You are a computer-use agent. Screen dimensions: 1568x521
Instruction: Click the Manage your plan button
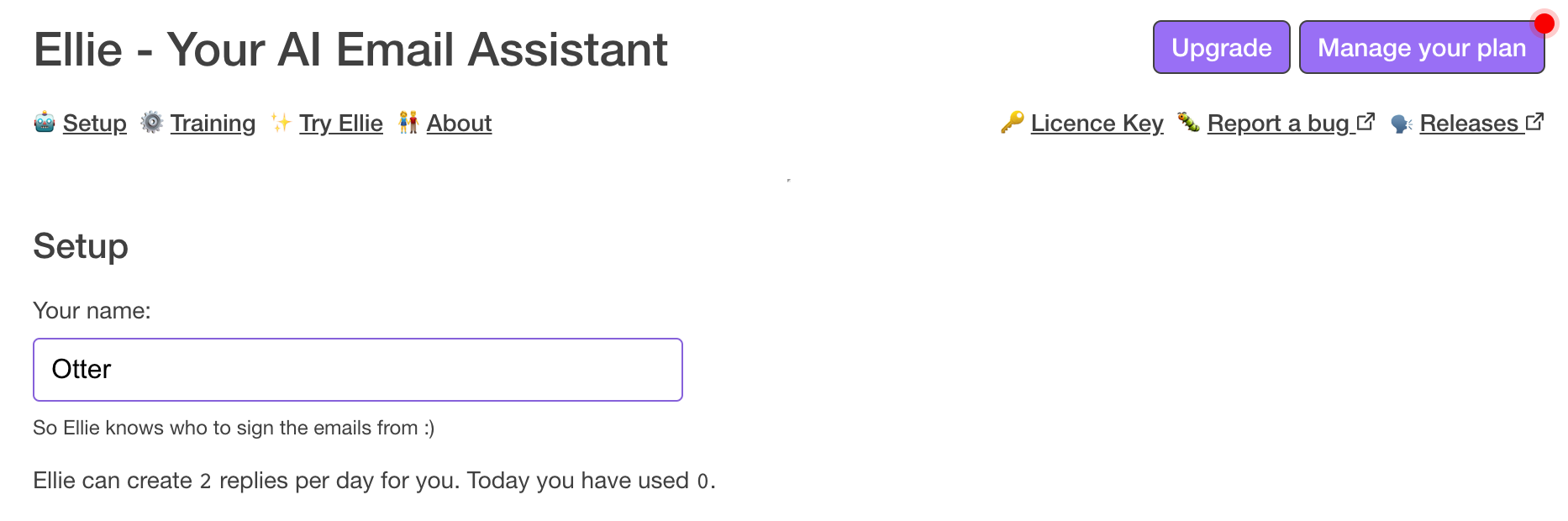click(1421, 48)
